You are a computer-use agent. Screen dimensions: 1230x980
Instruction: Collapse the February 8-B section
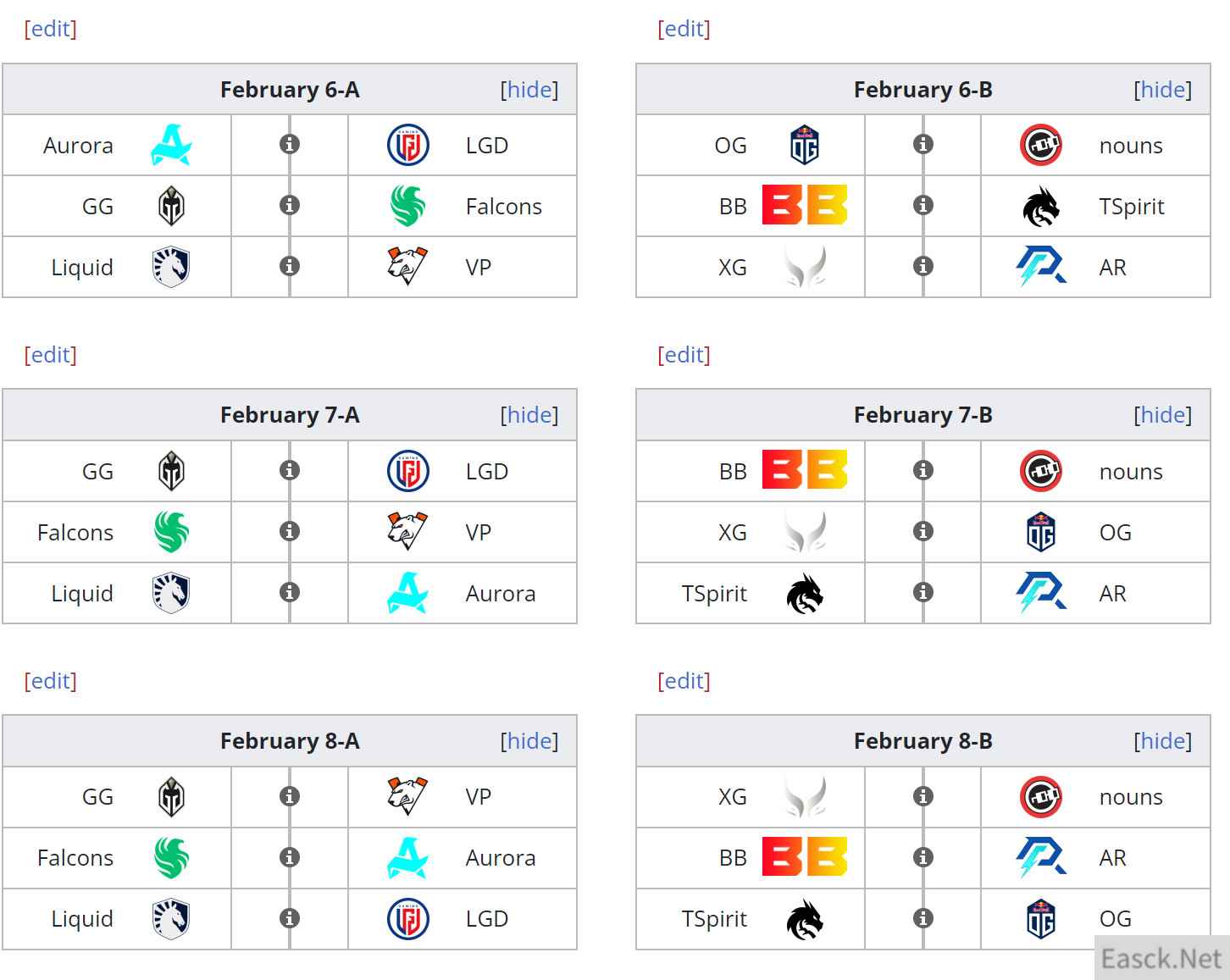[x=1163, y=741]
